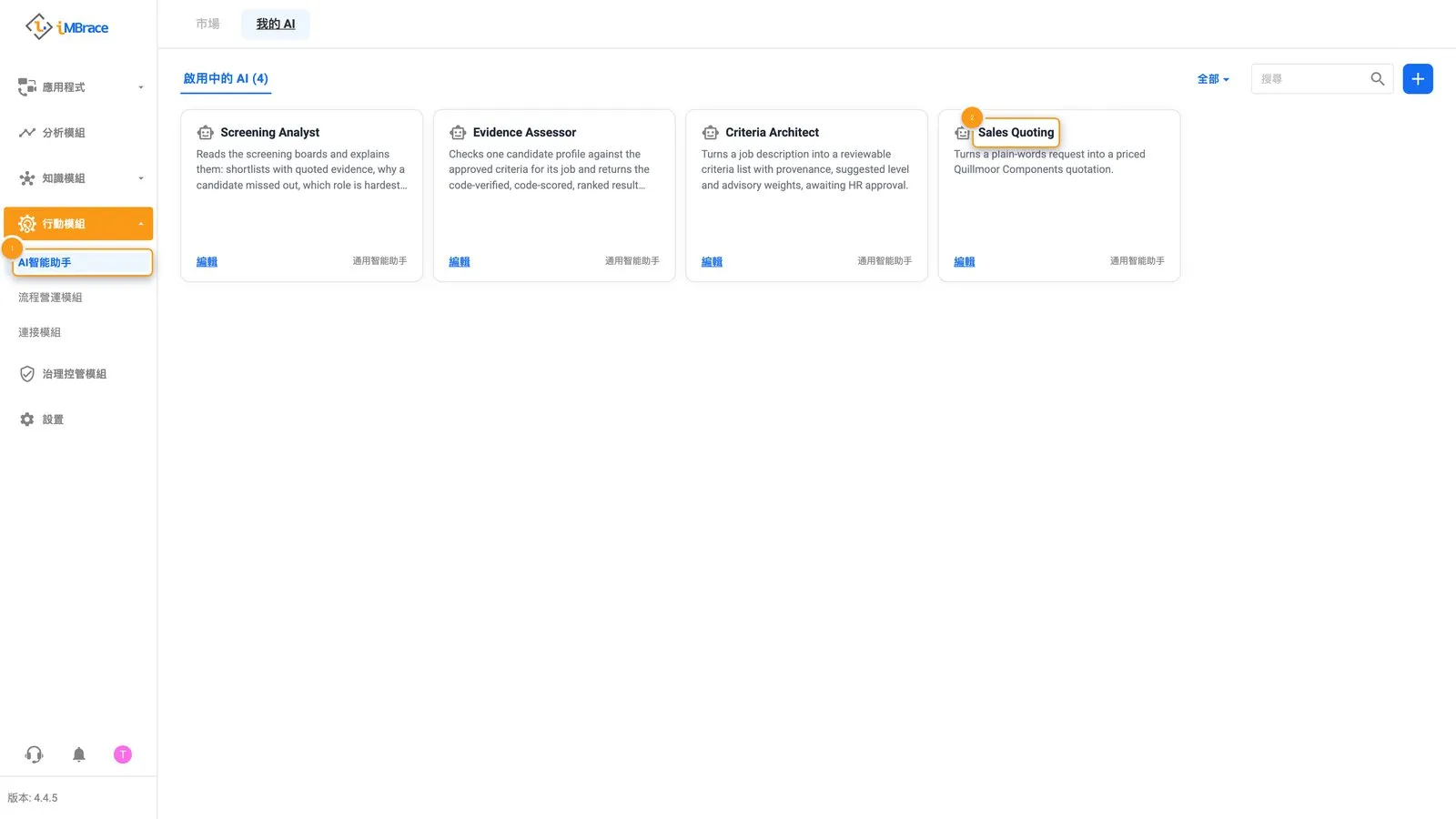Open the Sales Quoting card title
The height and width of the screenshot is (819, 1456).
click(x=1016, y=133)
